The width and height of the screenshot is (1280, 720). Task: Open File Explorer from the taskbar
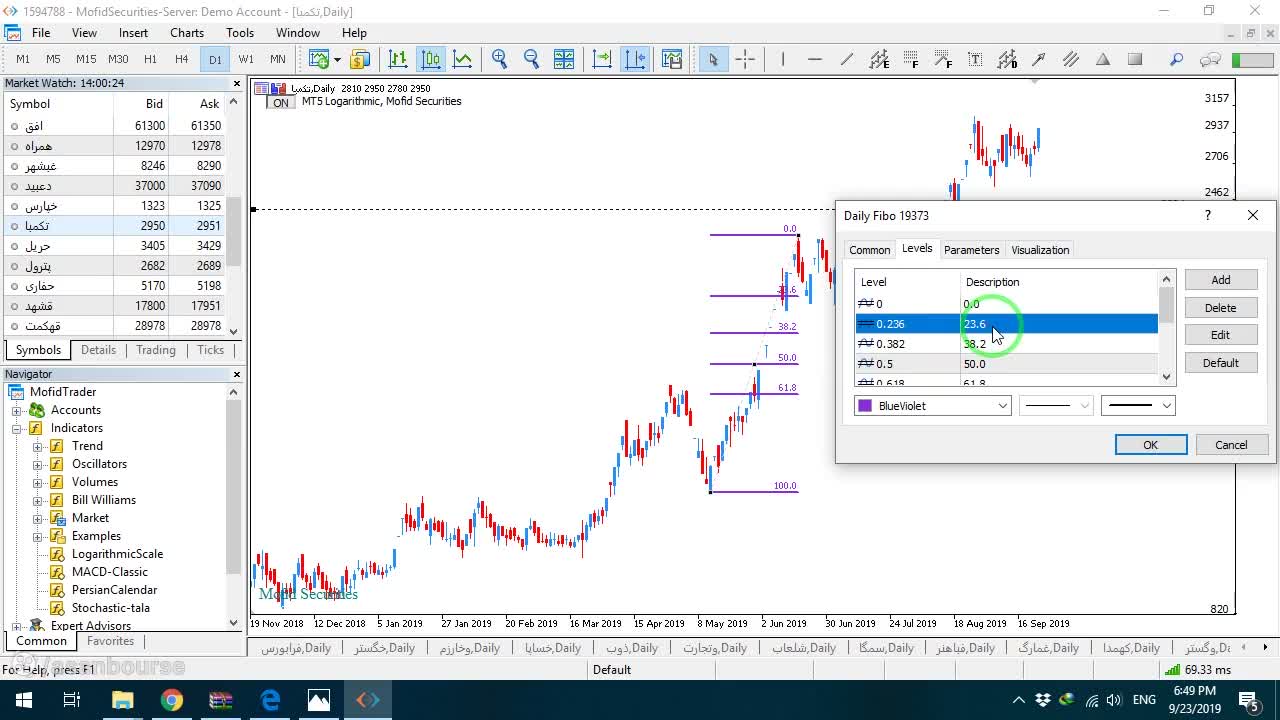pyautogui.click(x=122, y=700)
